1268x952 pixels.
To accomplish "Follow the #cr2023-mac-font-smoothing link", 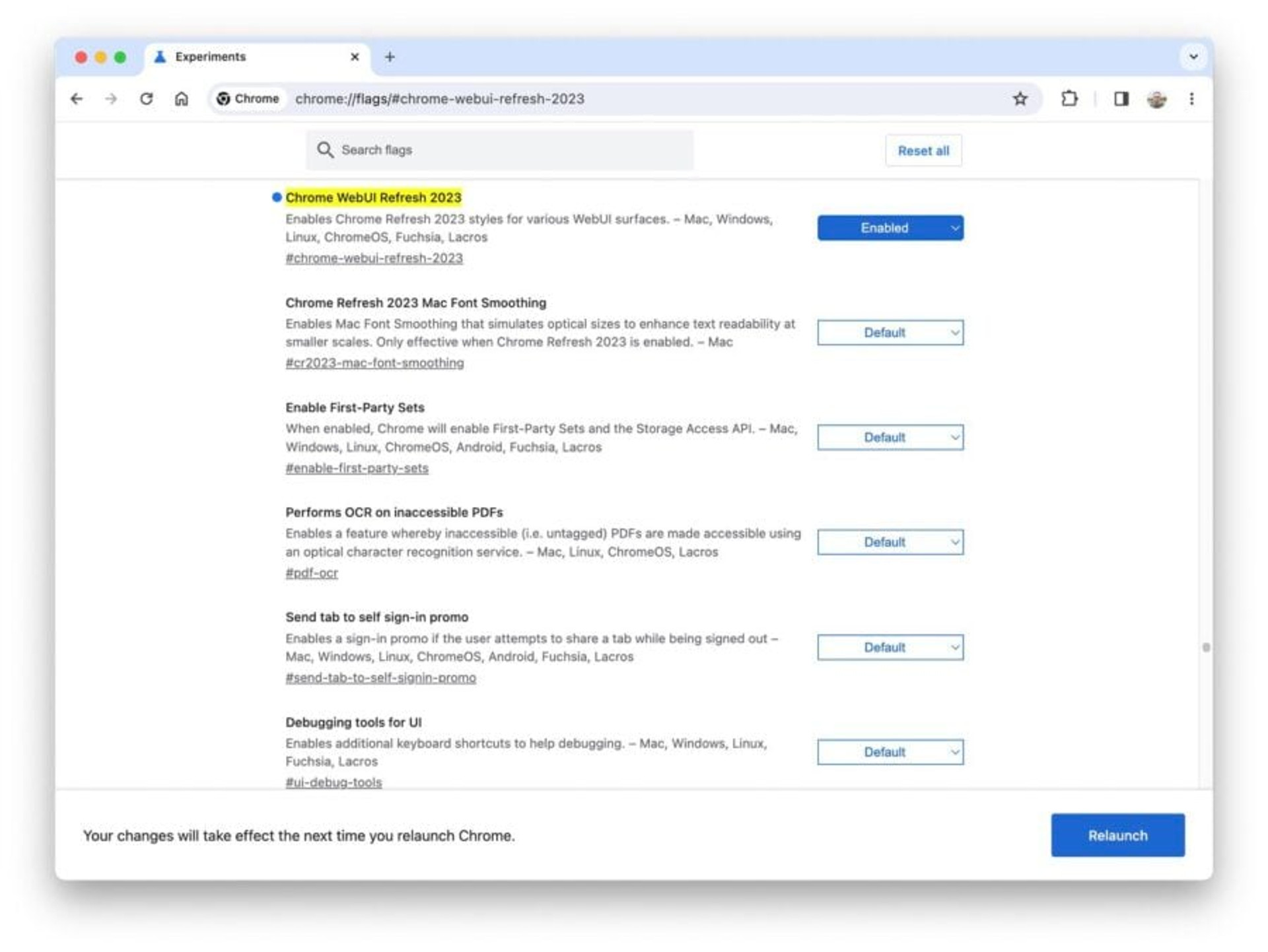I will (374, 363).
